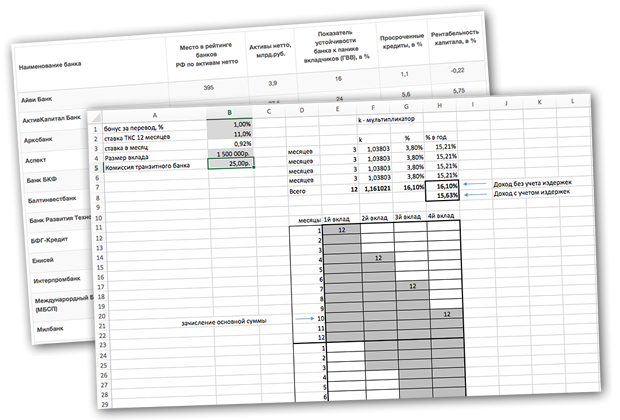The image size is (620, 420).
Task: Click 'Милбанк' row in bank table
Action: (x=50, y=329)
